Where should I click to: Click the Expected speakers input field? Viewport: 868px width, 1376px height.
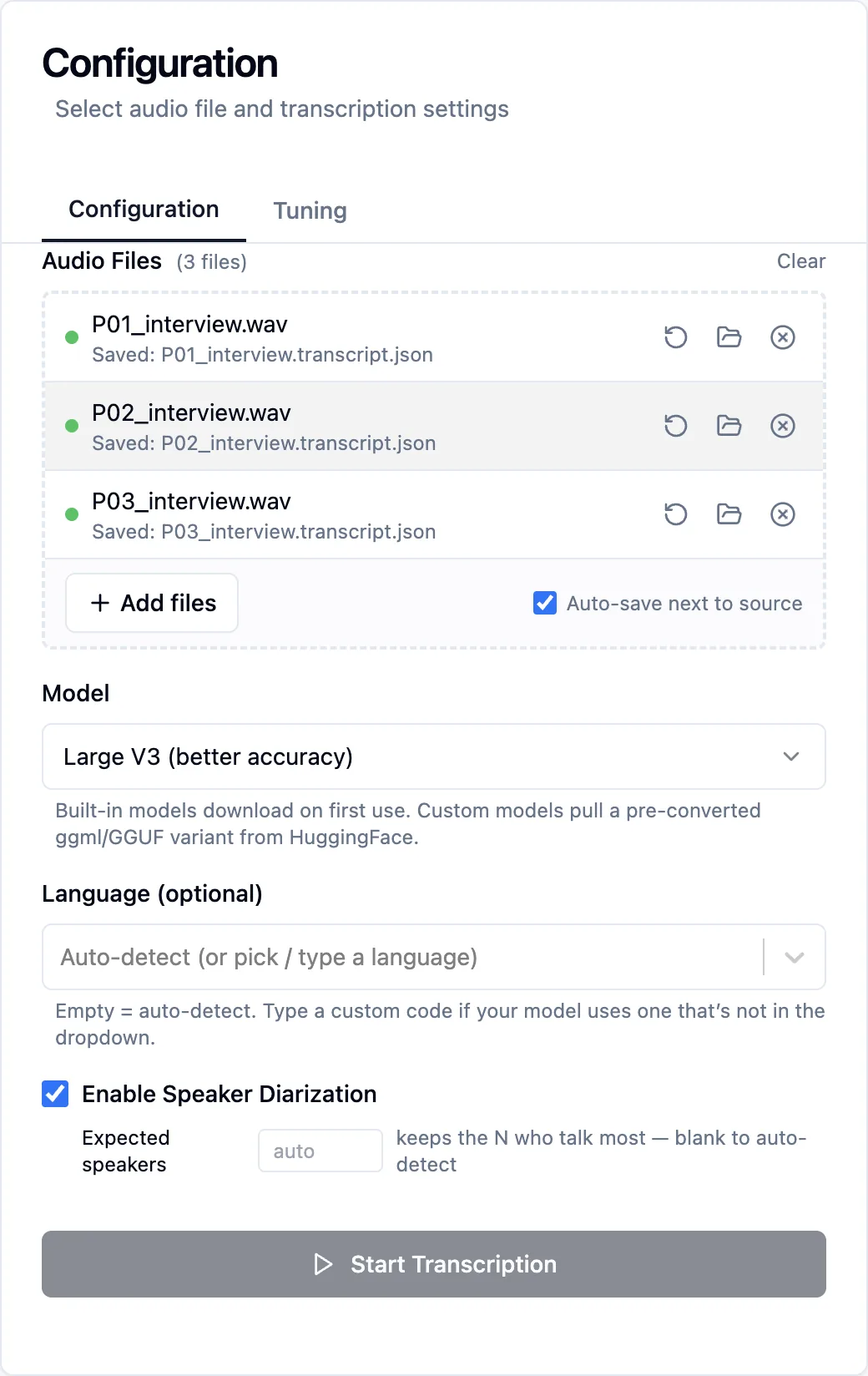point(320,1151)
